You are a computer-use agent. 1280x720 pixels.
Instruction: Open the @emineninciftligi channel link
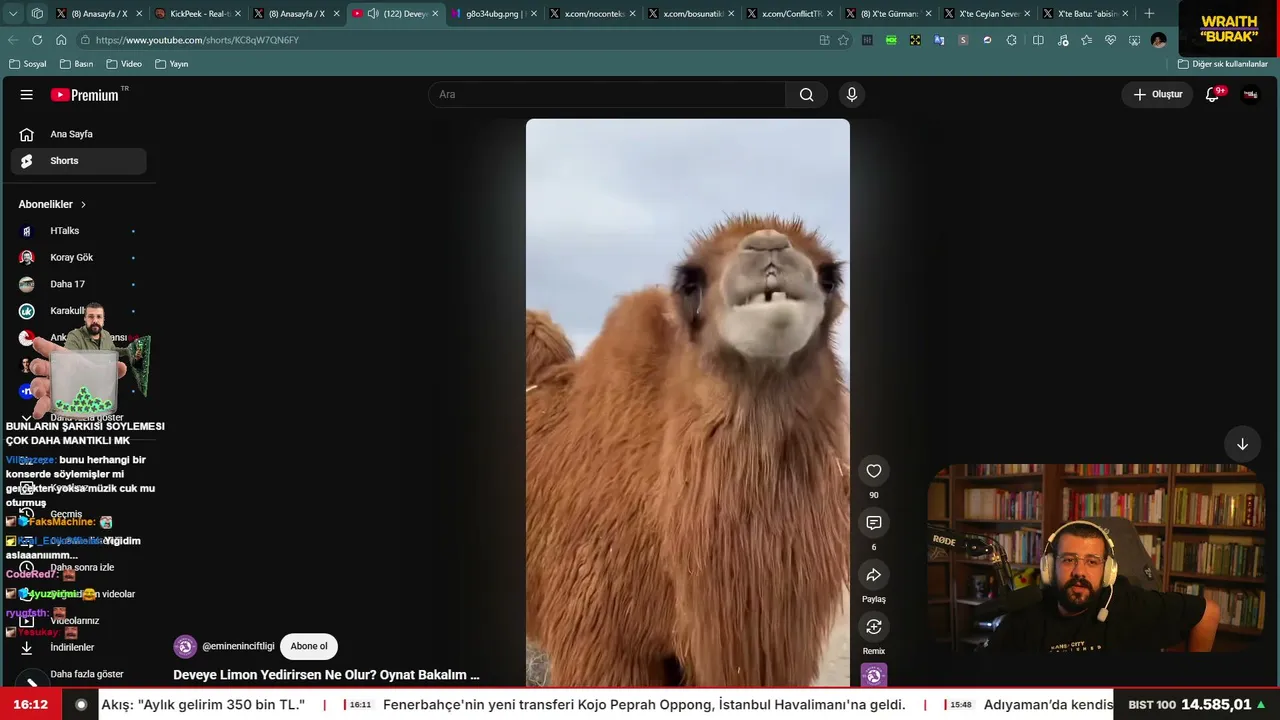(237, 647)
